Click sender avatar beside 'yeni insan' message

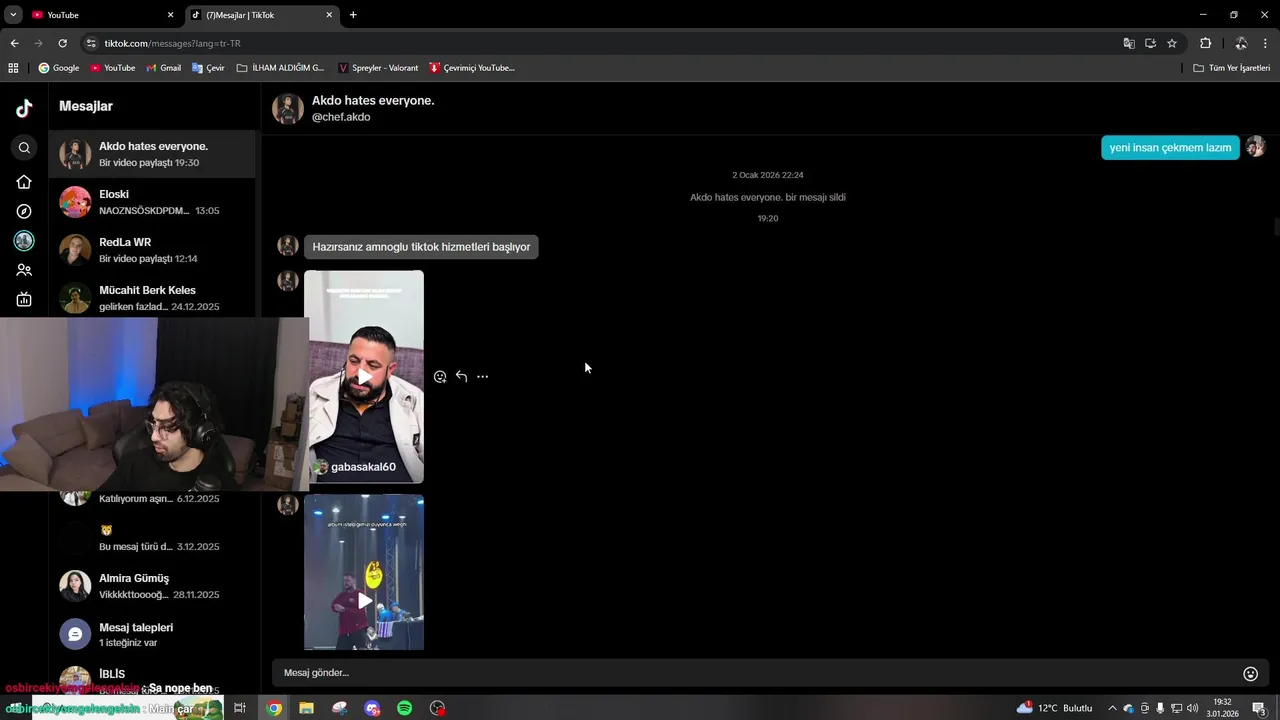pyautogui.click(x=1256, y=147)
